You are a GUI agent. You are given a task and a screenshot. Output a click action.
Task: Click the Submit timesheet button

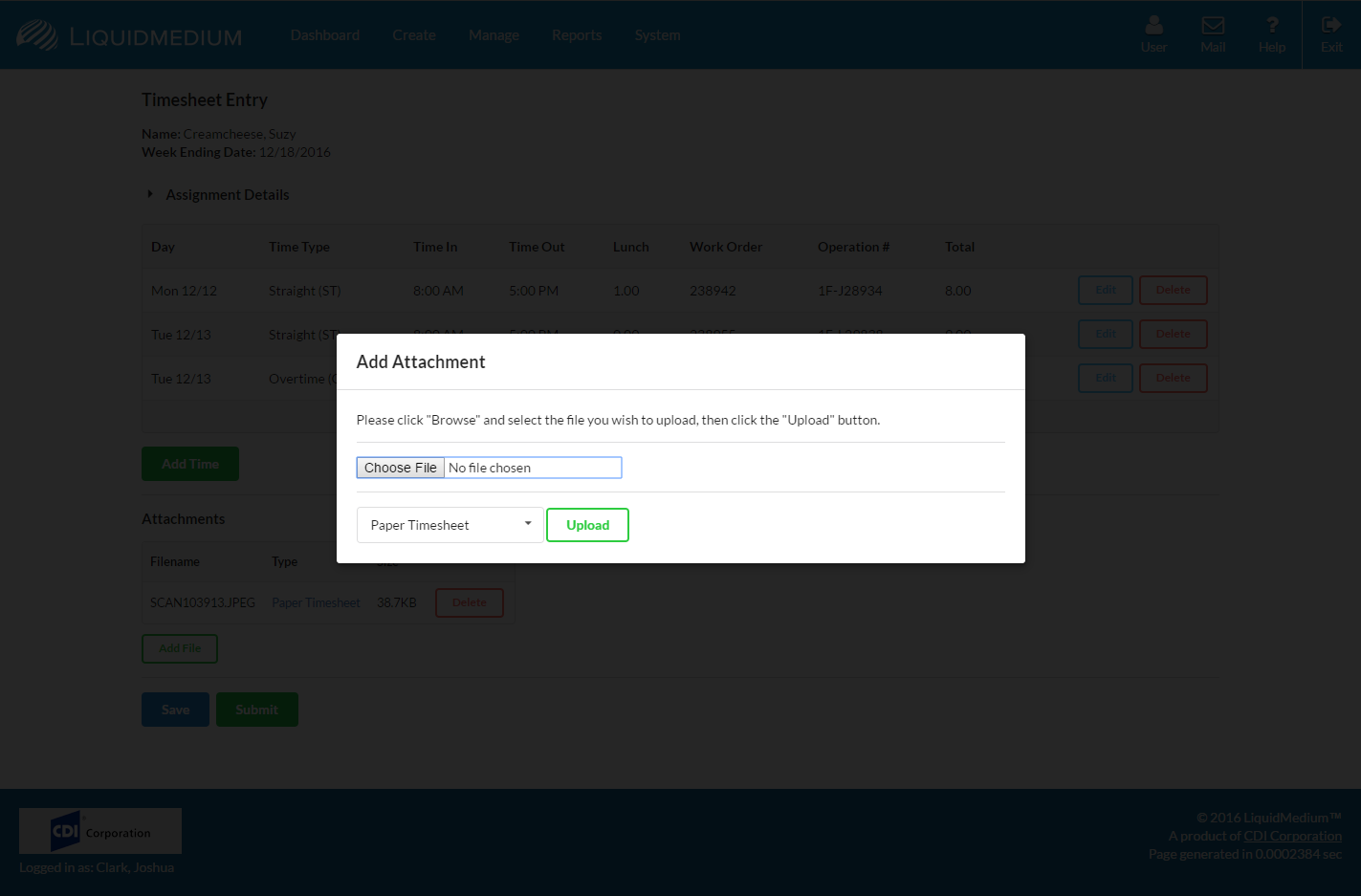pos(256,710)
